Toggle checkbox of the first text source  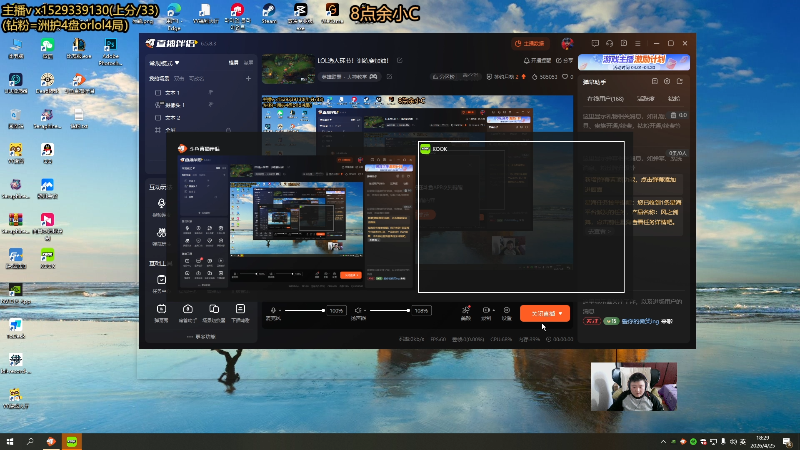click(x=158, y=93)
